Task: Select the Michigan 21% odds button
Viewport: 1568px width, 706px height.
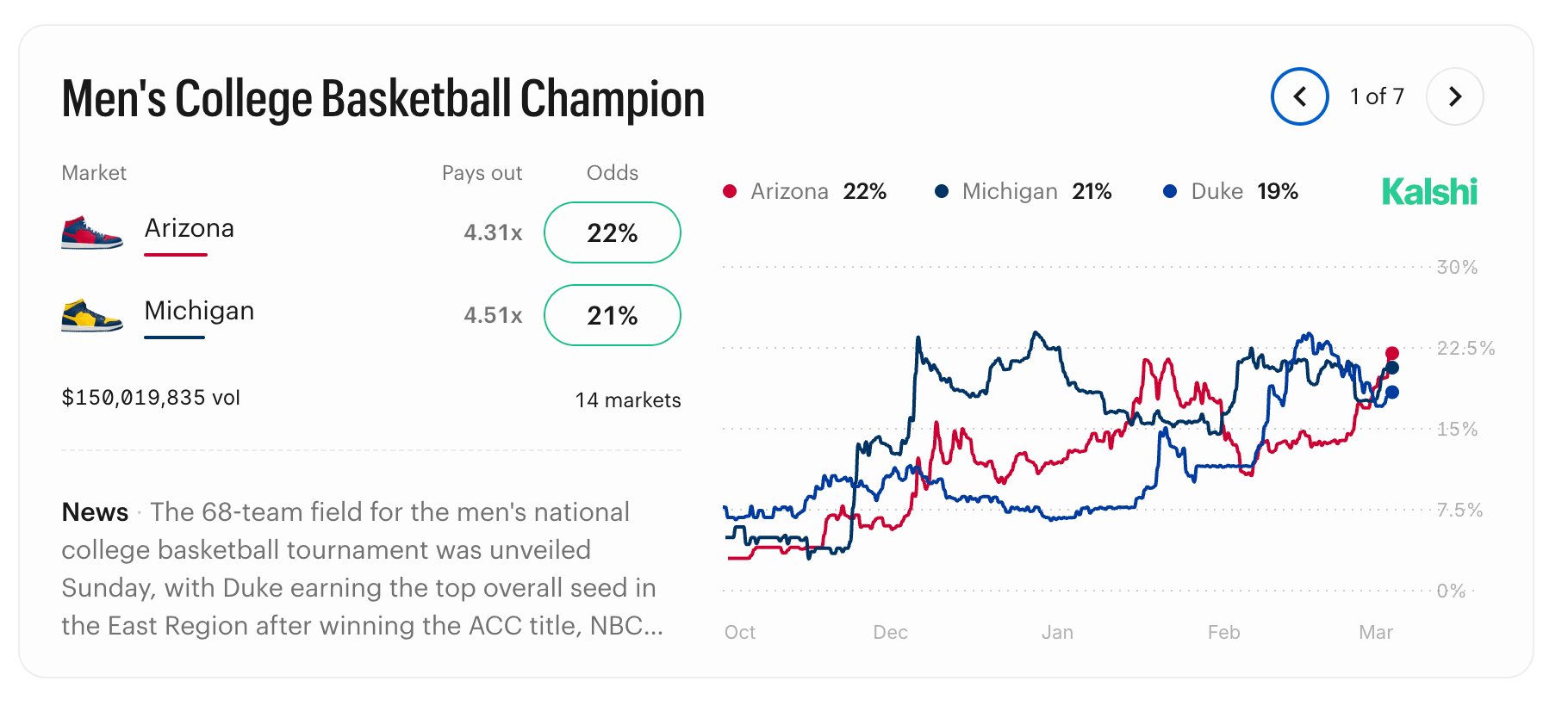Action: [x=612, y=315]
